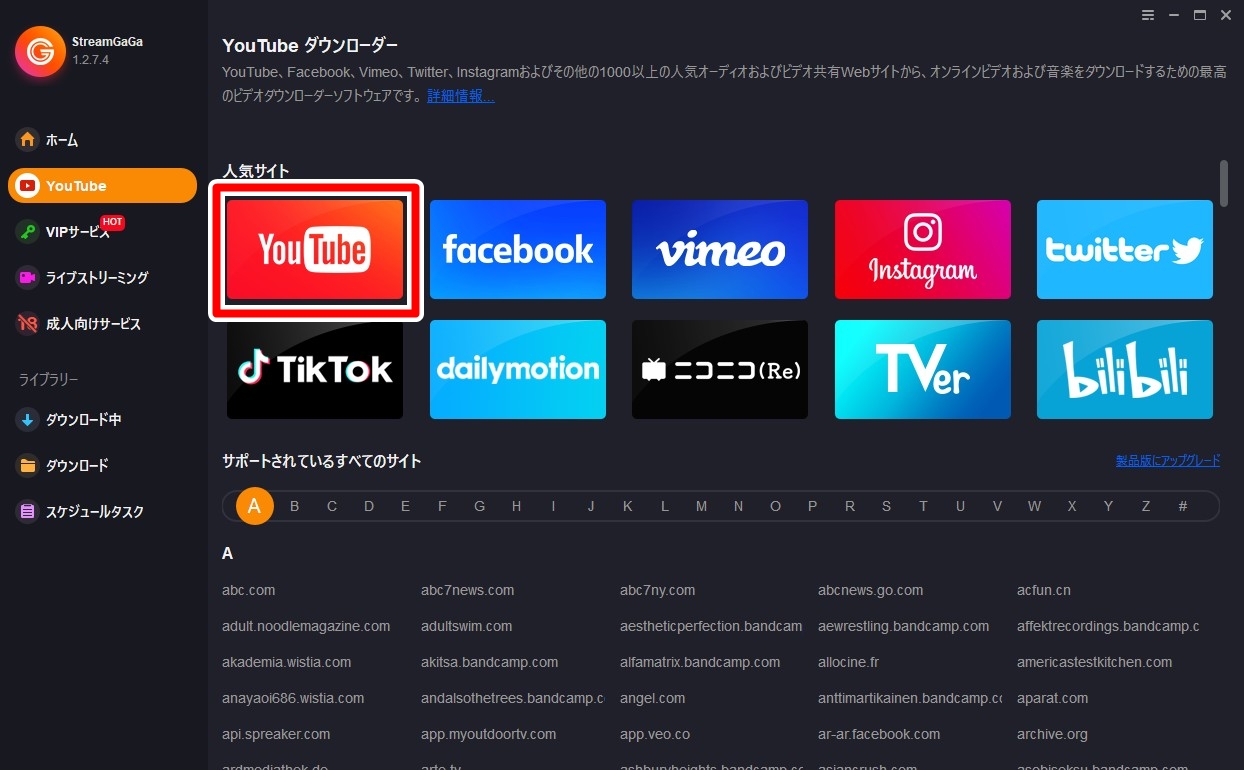This screenshot has width=1244, height=770.
Task: Click acfun.cn site link
Action: pyautogui.click(x=1044, y=590)
